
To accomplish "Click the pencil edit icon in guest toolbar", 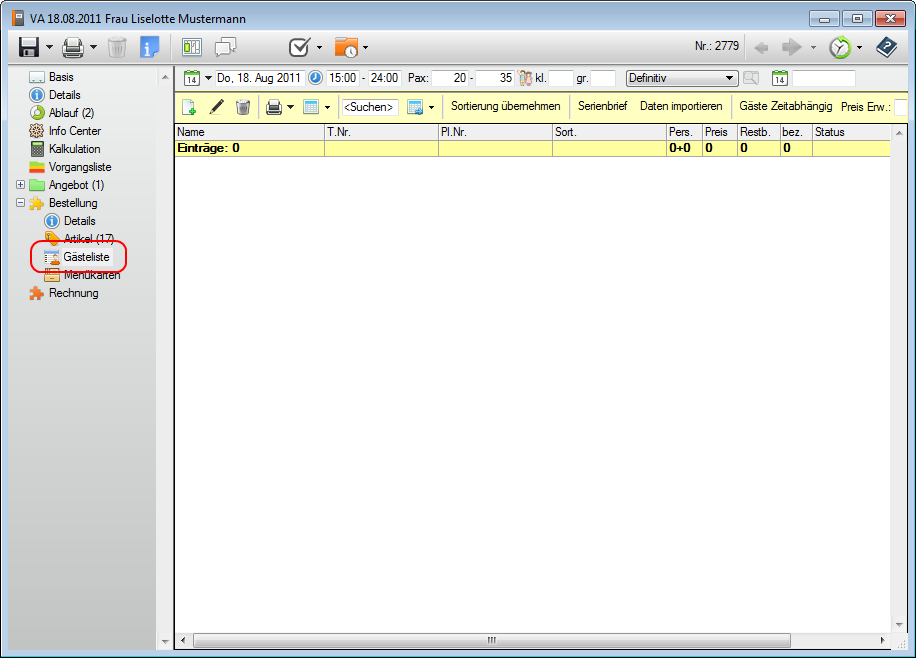I will tap(216, 107).
